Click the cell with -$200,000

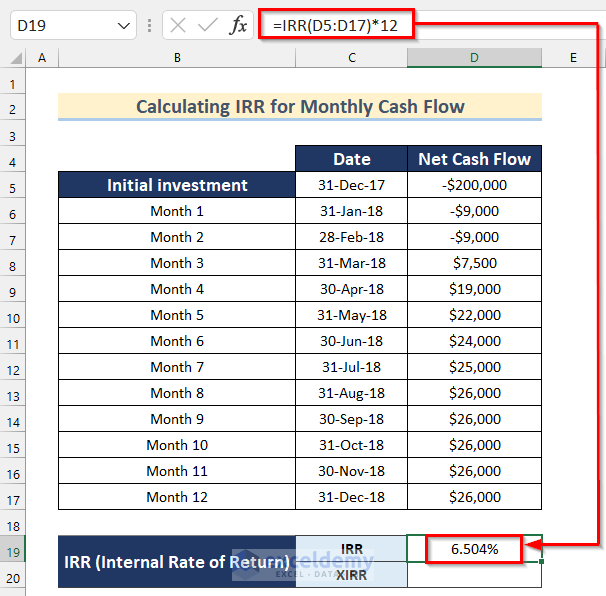(x=474, y=185)
